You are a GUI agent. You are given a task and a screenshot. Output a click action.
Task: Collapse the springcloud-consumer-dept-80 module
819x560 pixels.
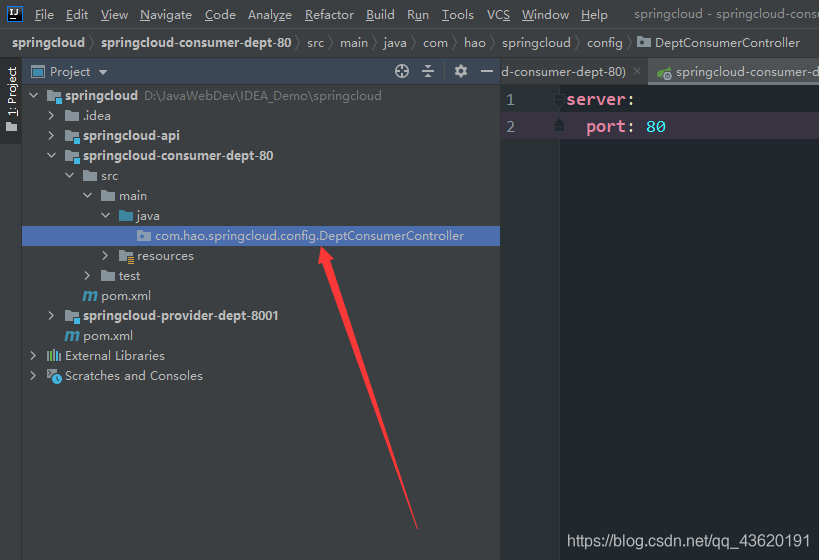[x=51, y=156]
